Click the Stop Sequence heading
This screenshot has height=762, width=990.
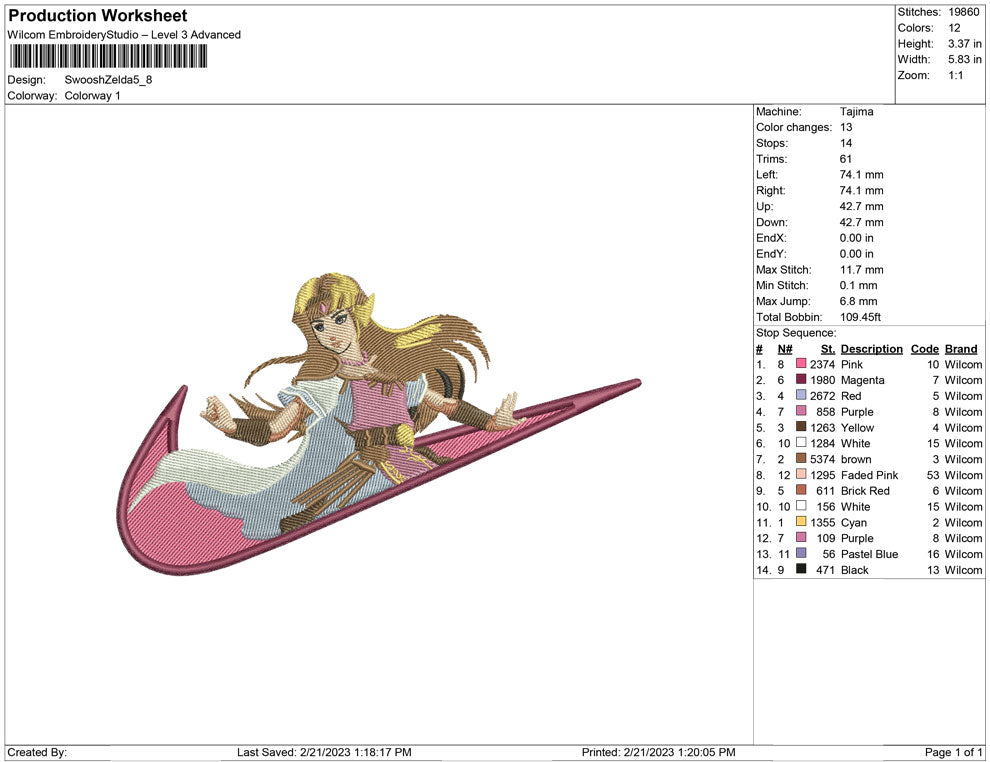point(796,333)
